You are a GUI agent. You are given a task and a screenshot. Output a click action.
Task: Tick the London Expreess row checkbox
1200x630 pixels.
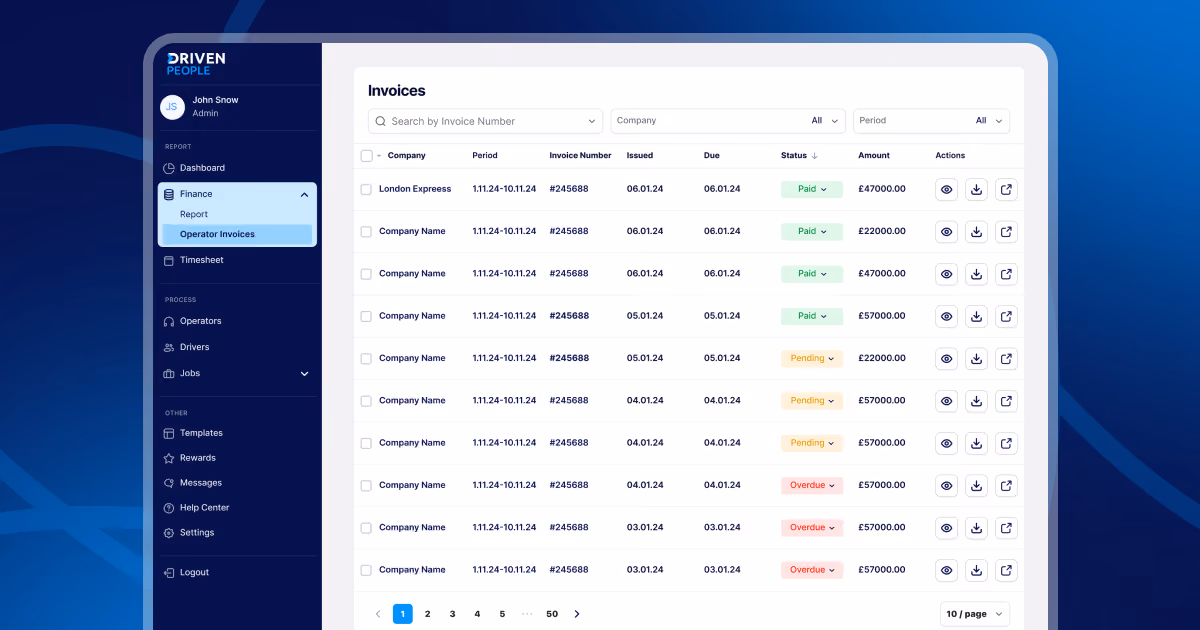pos(366,189)
